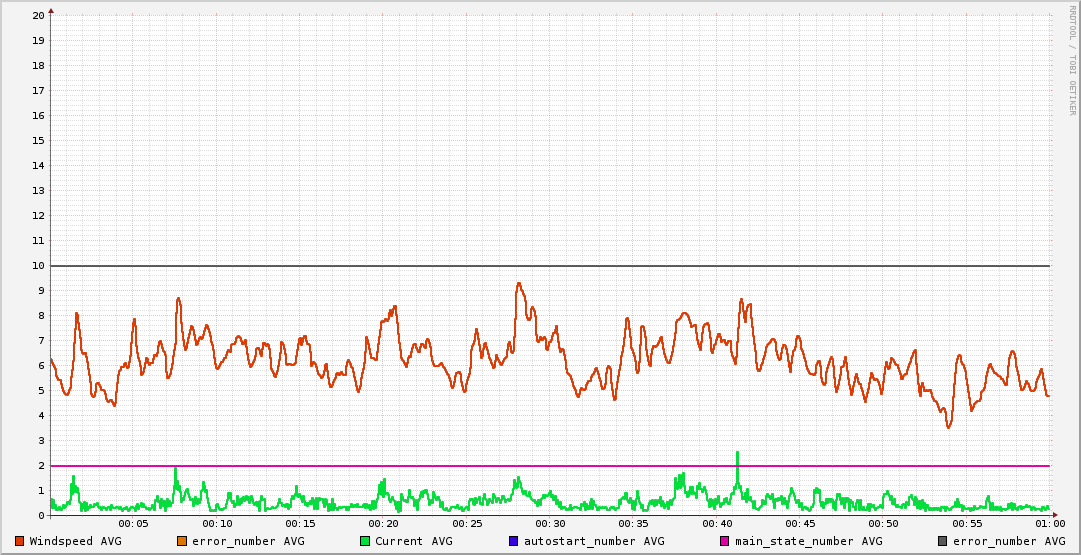This screenshot has width=1081, height=555.
Task: Click the 10 value on the y-axis
Action: pyautogui.click(x=38, y=265)
